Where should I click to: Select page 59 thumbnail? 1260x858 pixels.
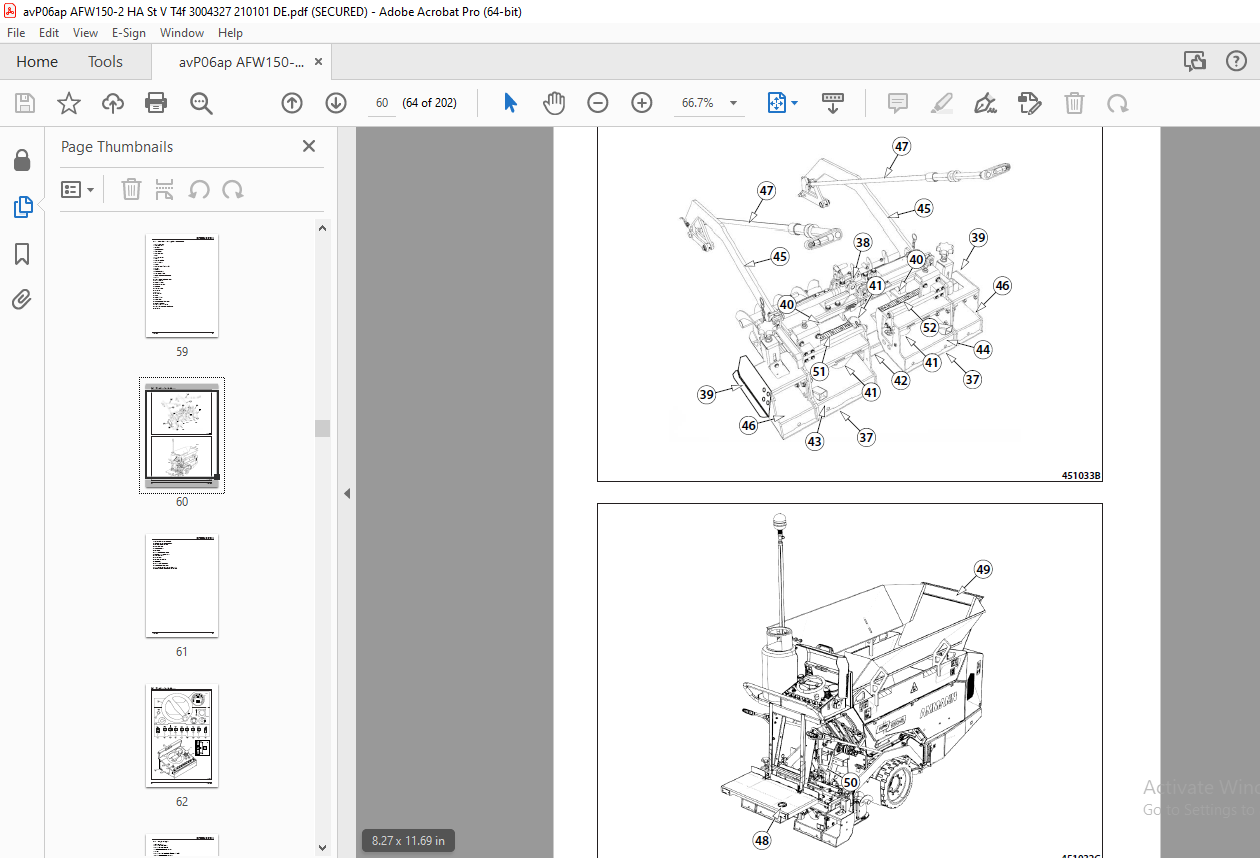(x=182, y=286)
